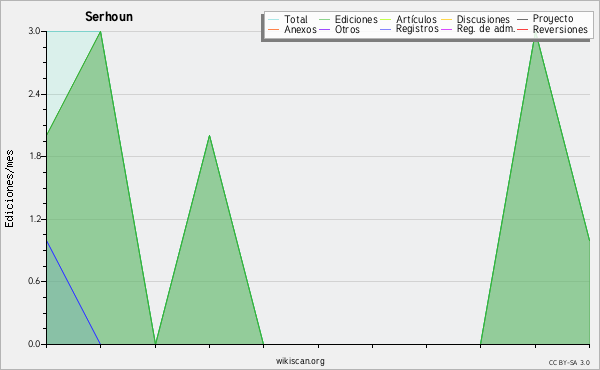Screen dimensions: 600x370
Task: Click the Anexos legend label
Action: point(300,29)
